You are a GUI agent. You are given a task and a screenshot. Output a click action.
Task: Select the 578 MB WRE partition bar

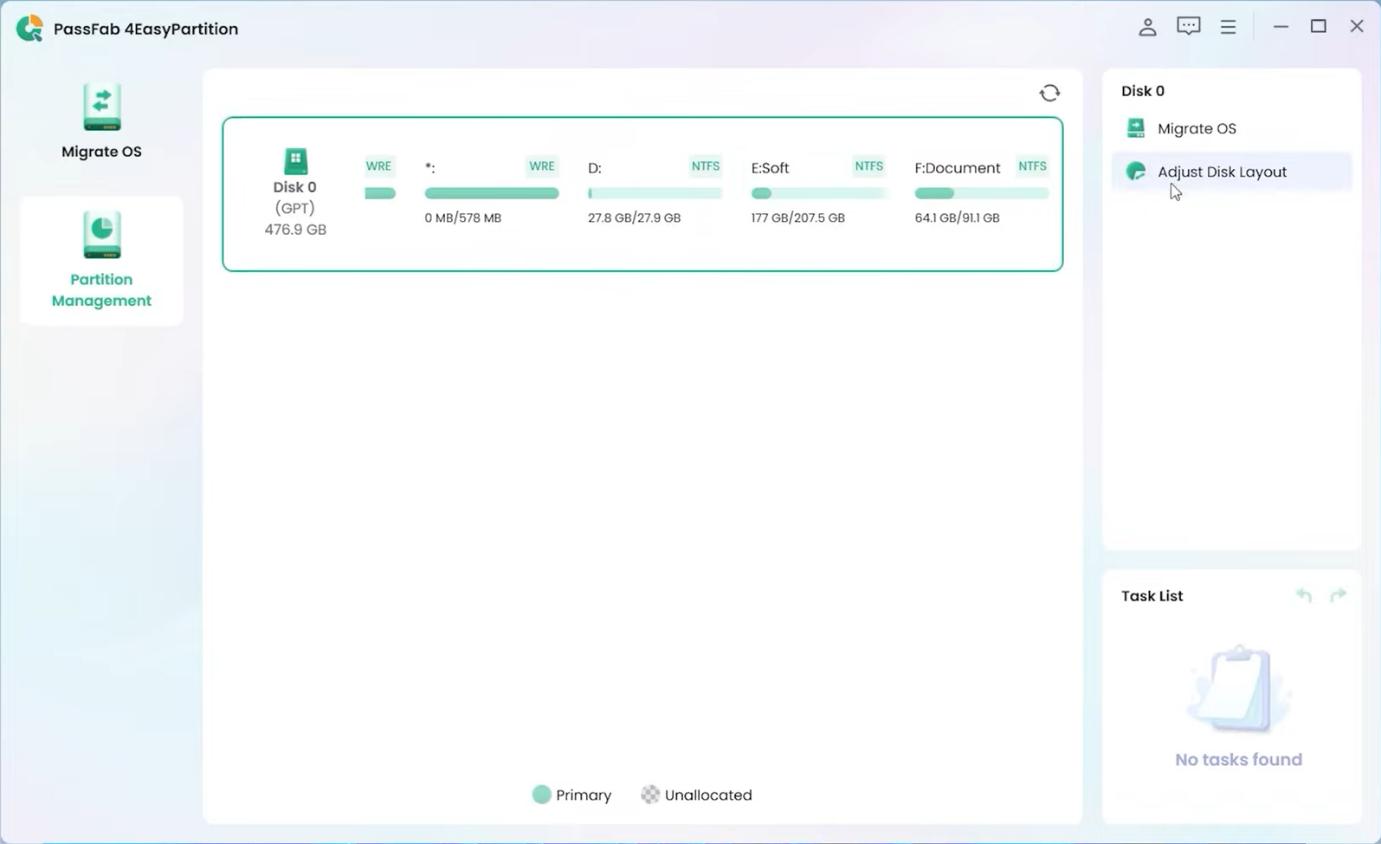[x=491, y=193]
